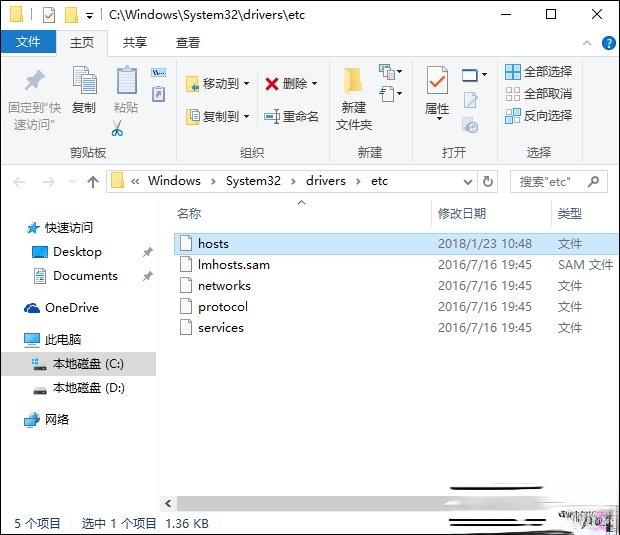620x535 pixels.
Task: Click Windows in the breadcrumb path
Action: (x=174, y=181)
